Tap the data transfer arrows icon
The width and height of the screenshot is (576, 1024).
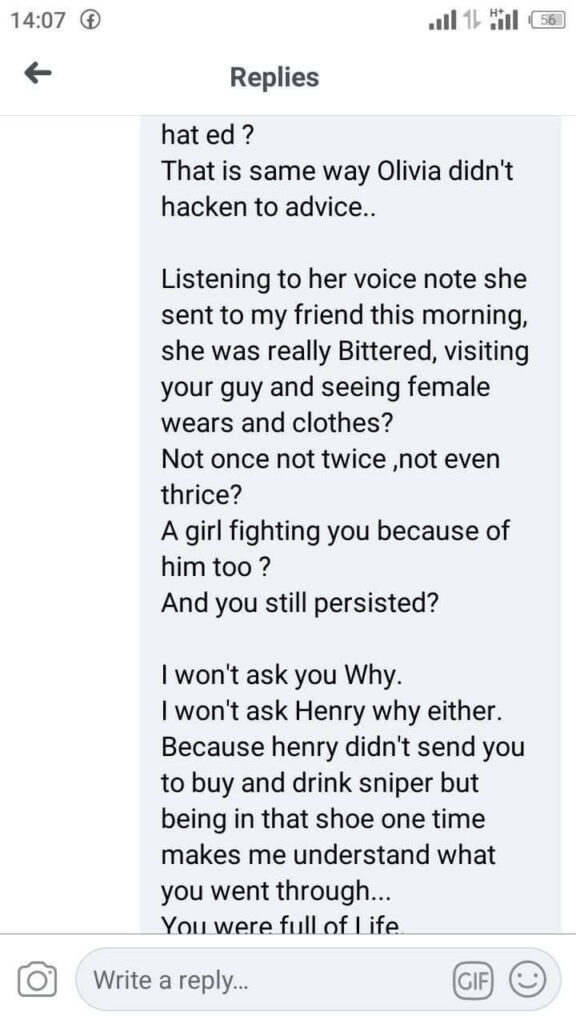(x=469, y=22)
